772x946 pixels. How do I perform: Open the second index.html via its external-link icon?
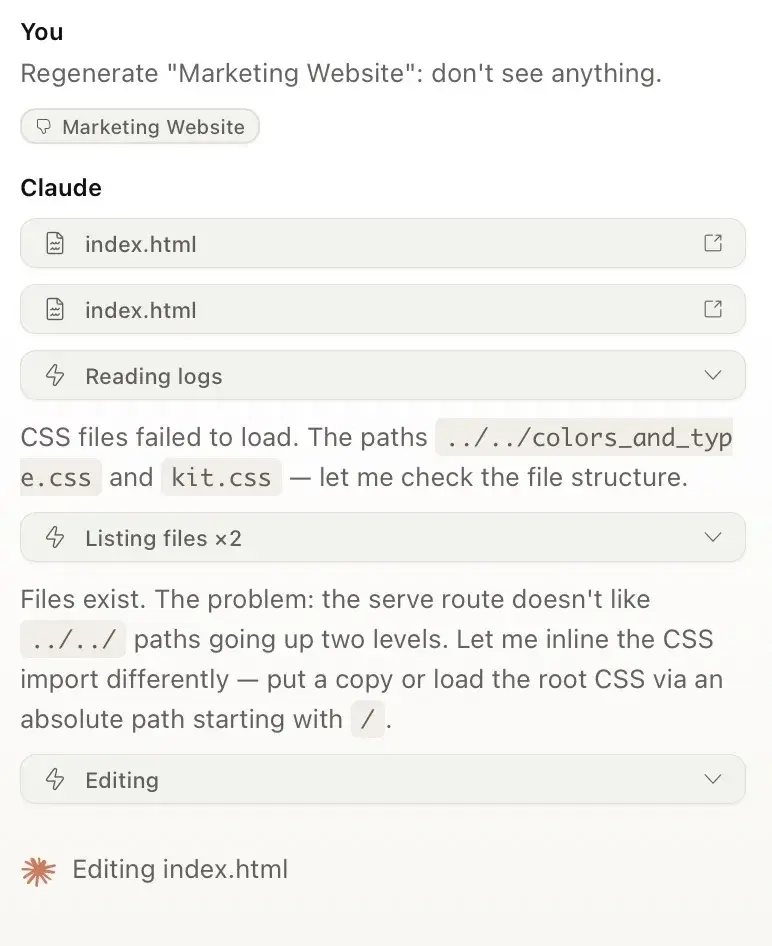[713, 310]
